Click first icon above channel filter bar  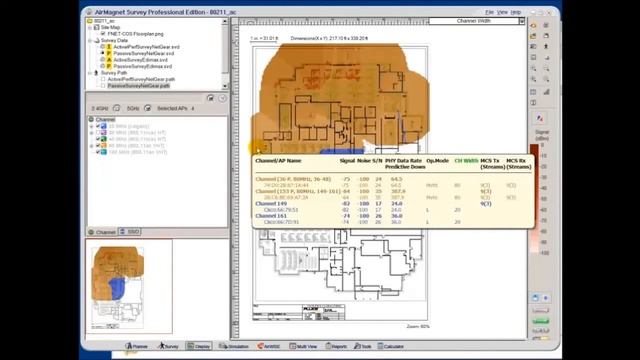(x=210, y=98)
